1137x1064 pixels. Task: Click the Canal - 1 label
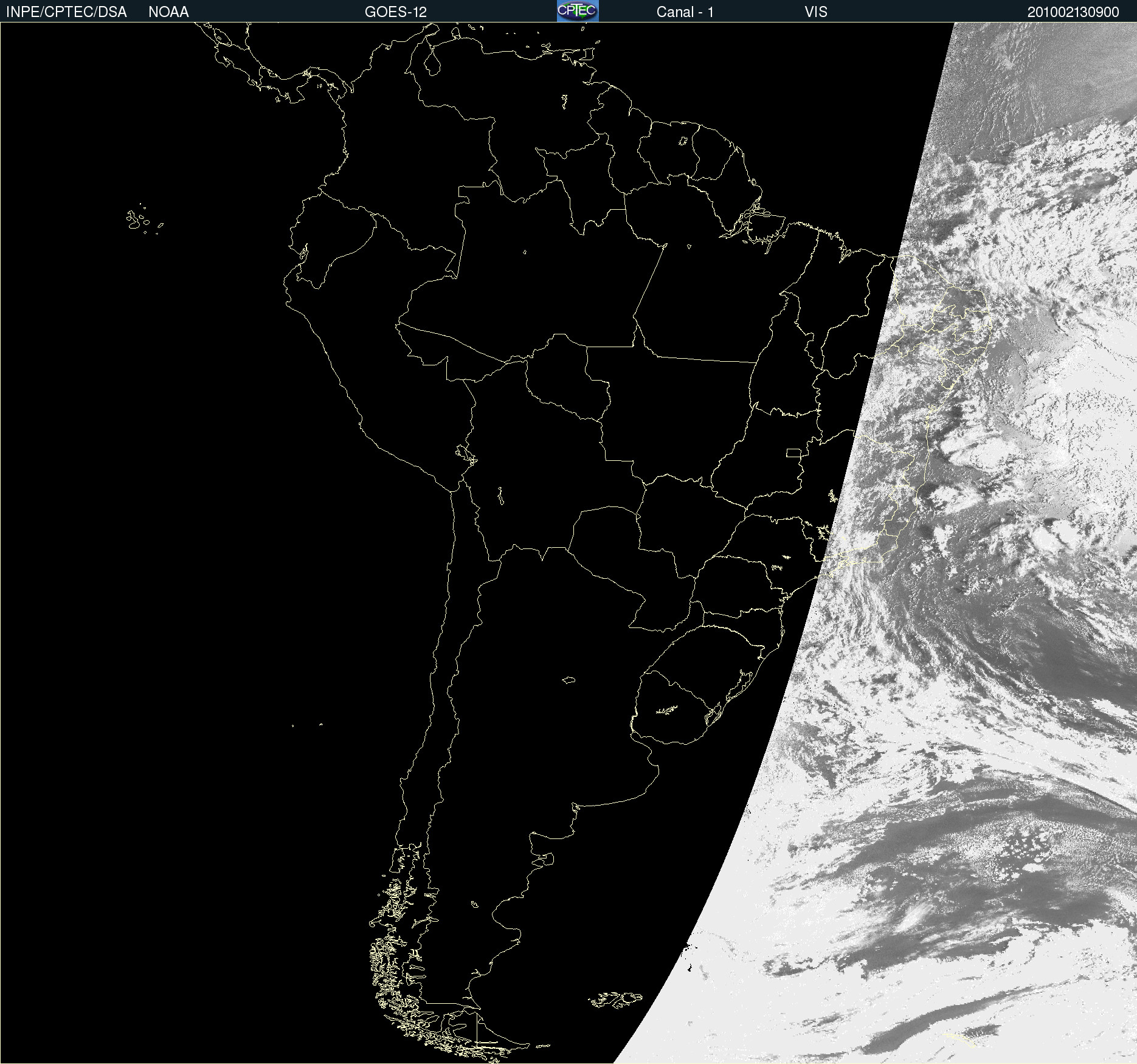pos(685,12)
